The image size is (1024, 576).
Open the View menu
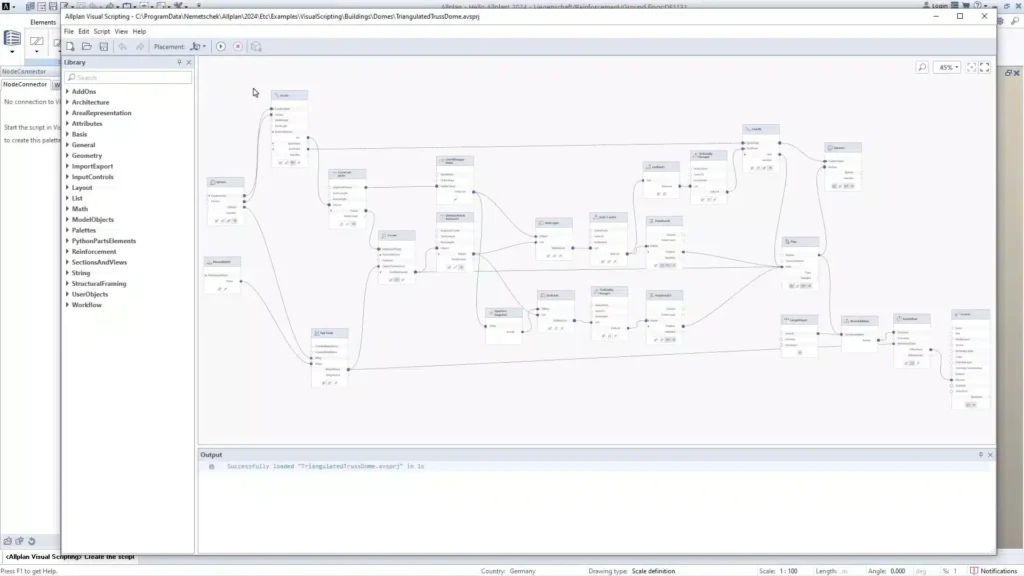[119, 31]
